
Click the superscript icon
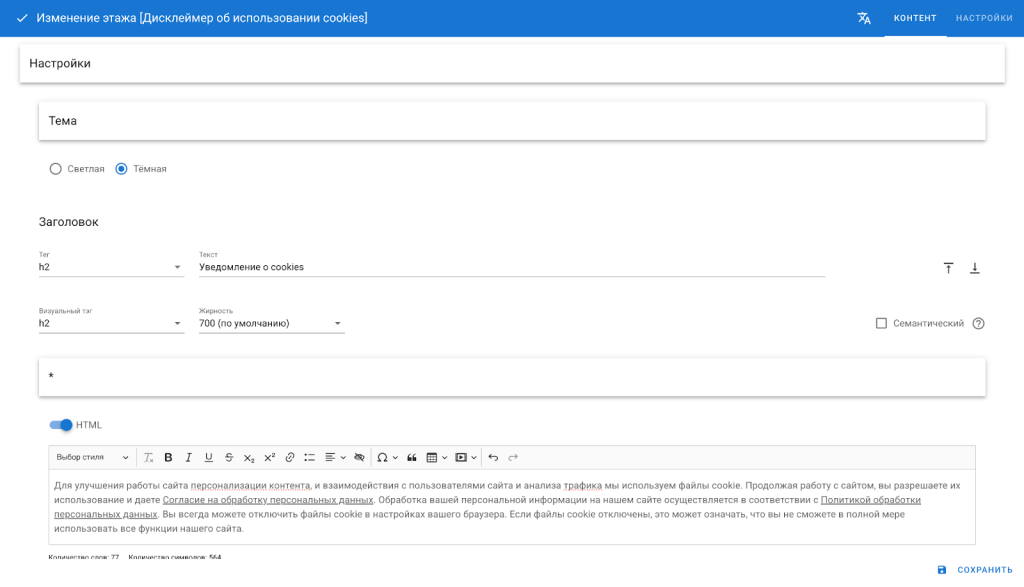[x=269, y=458]
